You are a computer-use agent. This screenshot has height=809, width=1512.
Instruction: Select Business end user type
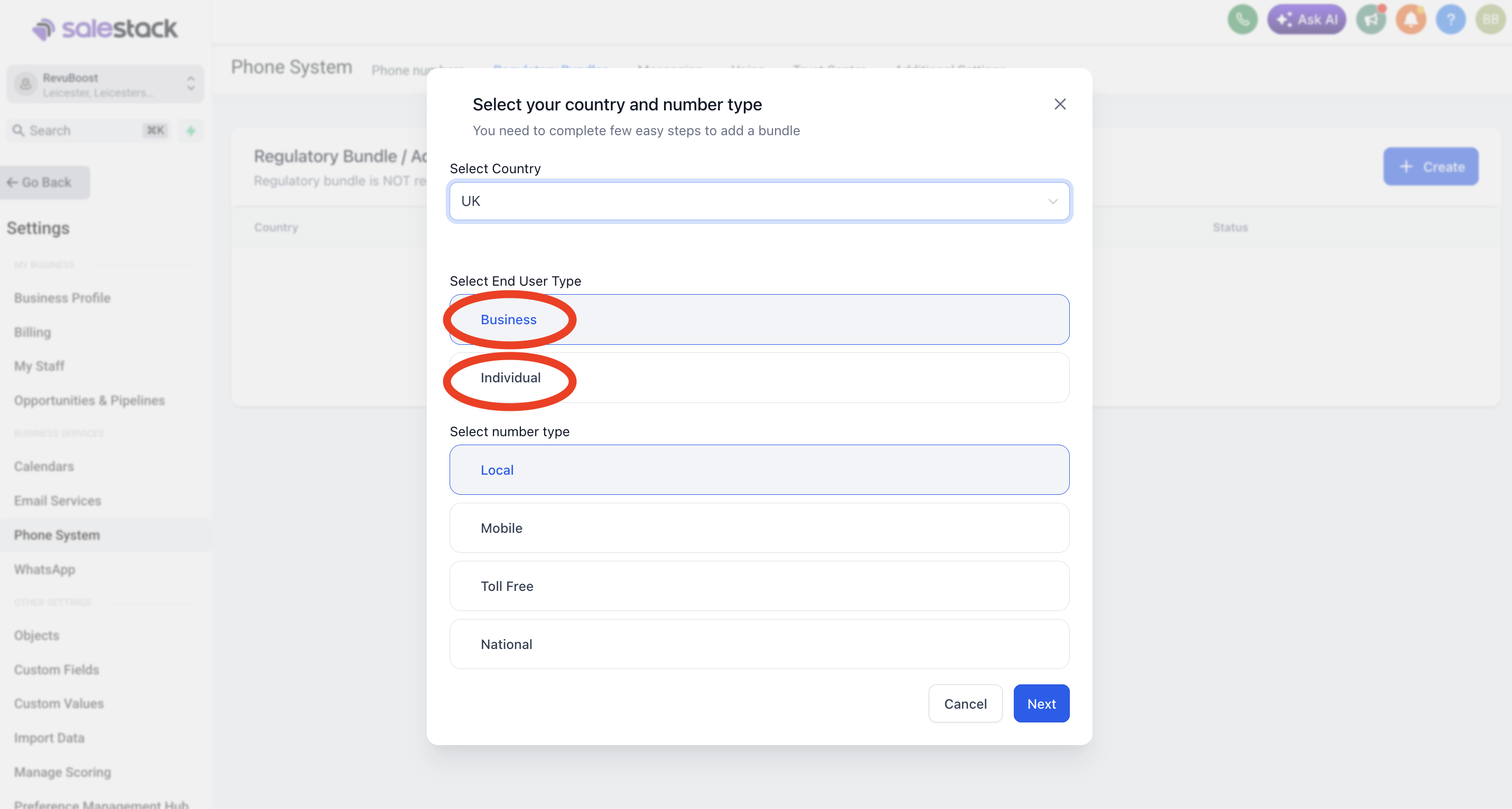[759, 319]
